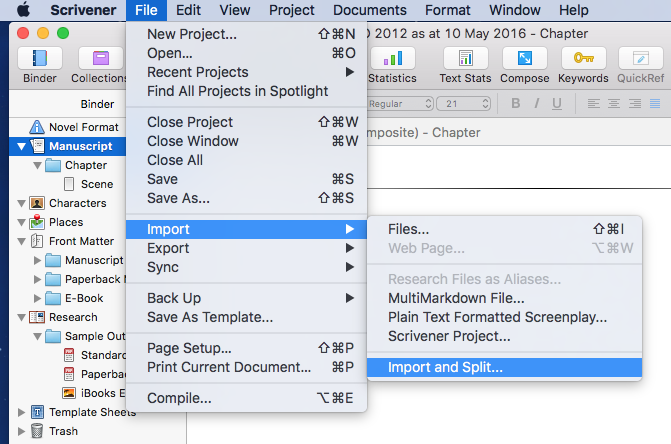Apply bold with the B button

(516, 104)
